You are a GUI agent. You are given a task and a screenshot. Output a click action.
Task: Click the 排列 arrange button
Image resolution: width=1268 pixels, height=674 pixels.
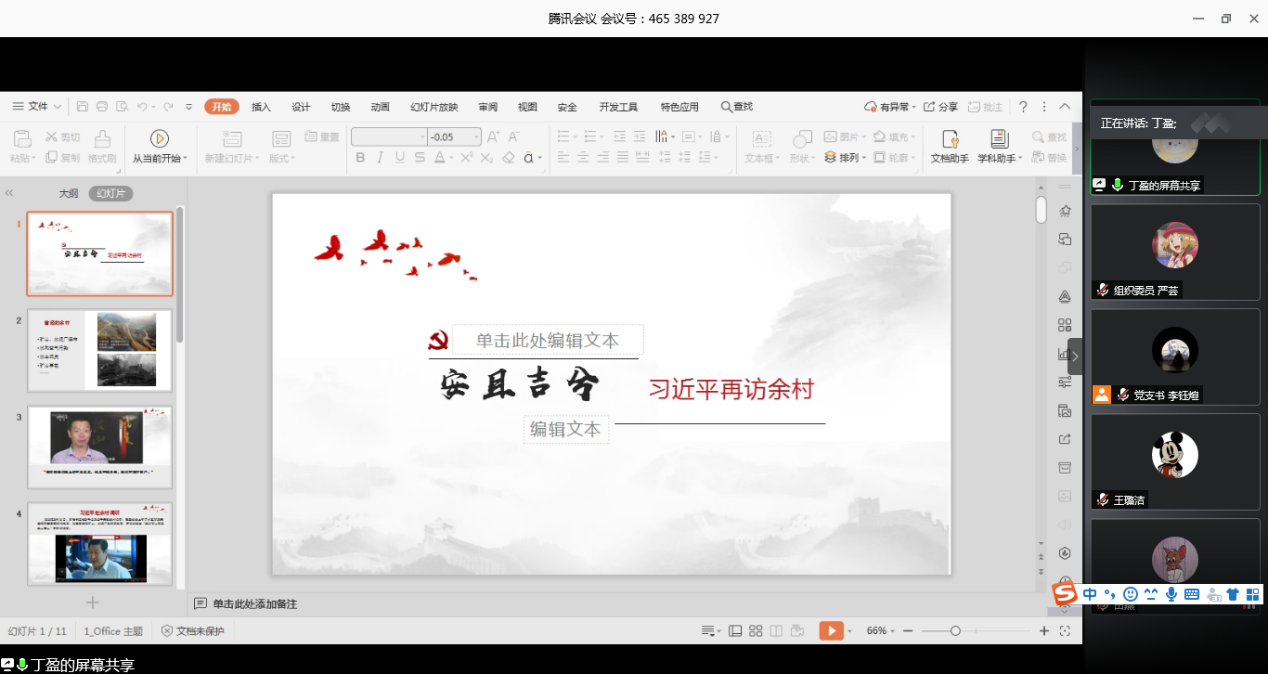pos(844,158)
